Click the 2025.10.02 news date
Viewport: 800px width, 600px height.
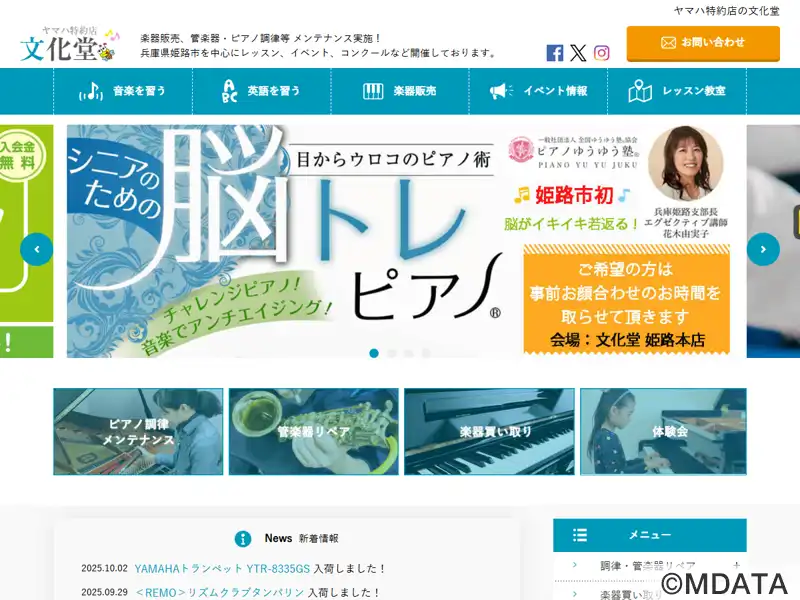coord(105,568)
